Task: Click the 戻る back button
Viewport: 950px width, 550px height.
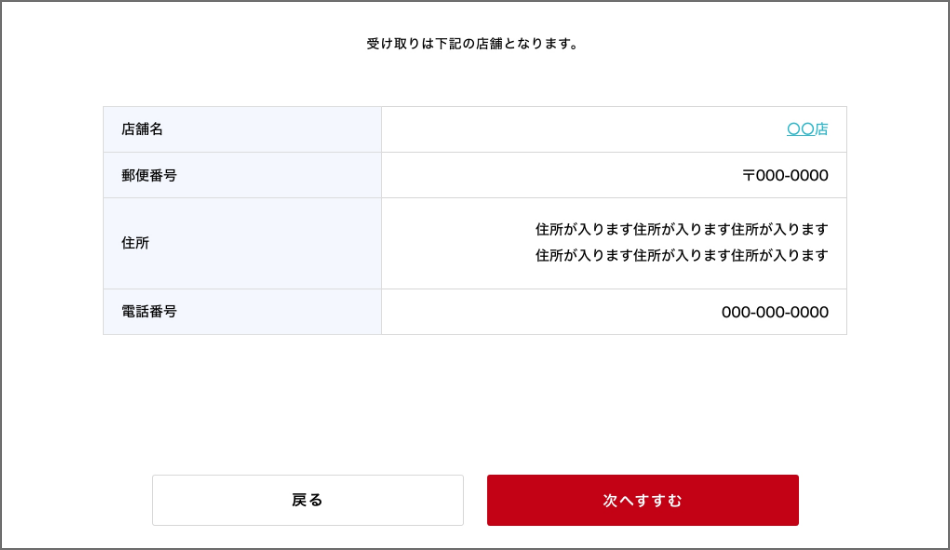Action: (307, 500)
